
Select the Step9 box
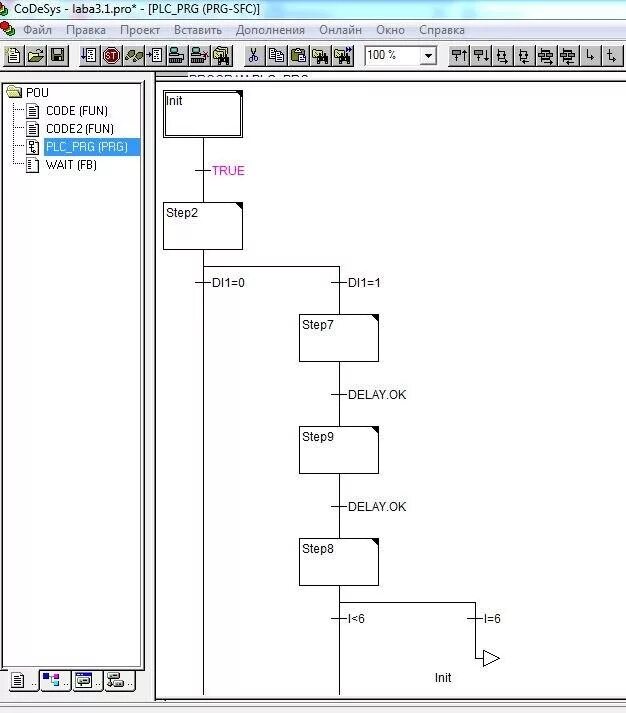click(x=339, y=450)
